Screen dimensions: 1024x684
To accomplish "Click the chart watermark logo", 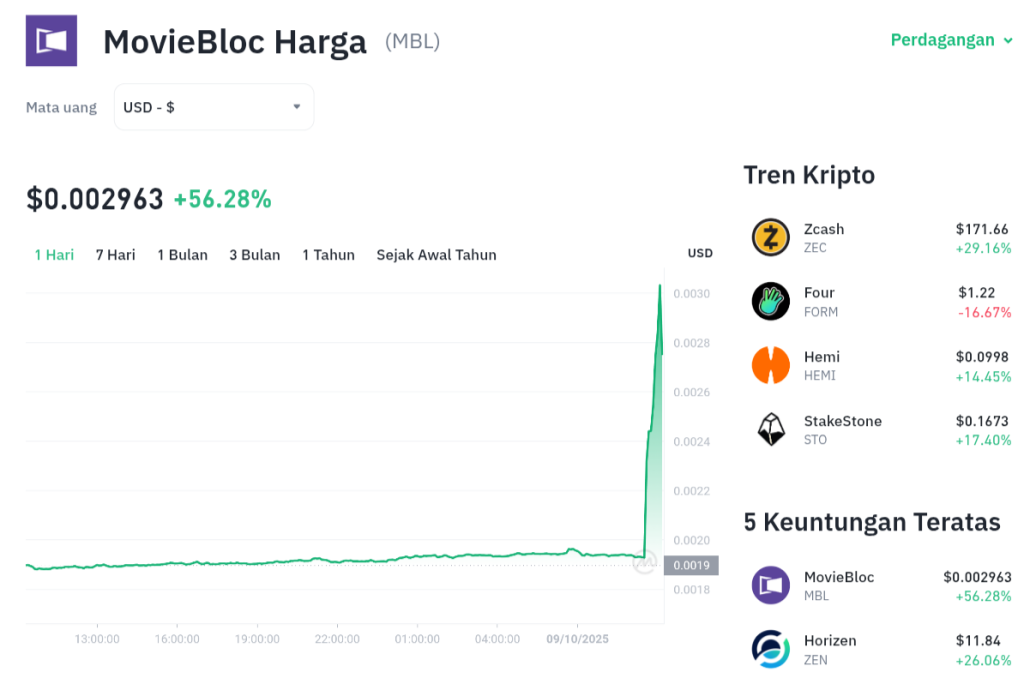I will click(x=645, y=564).
